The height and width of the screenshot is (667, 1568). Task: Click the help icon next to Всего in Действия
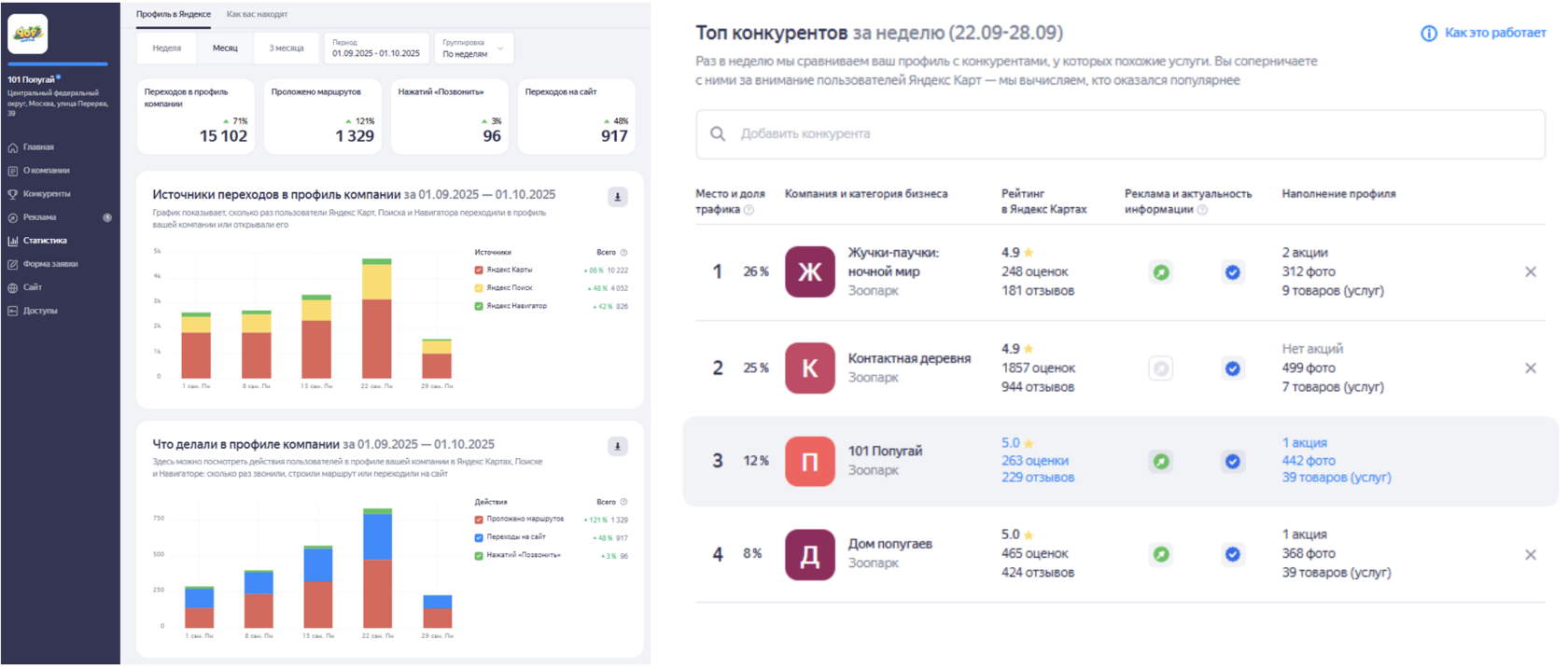[x=624, y=501]
